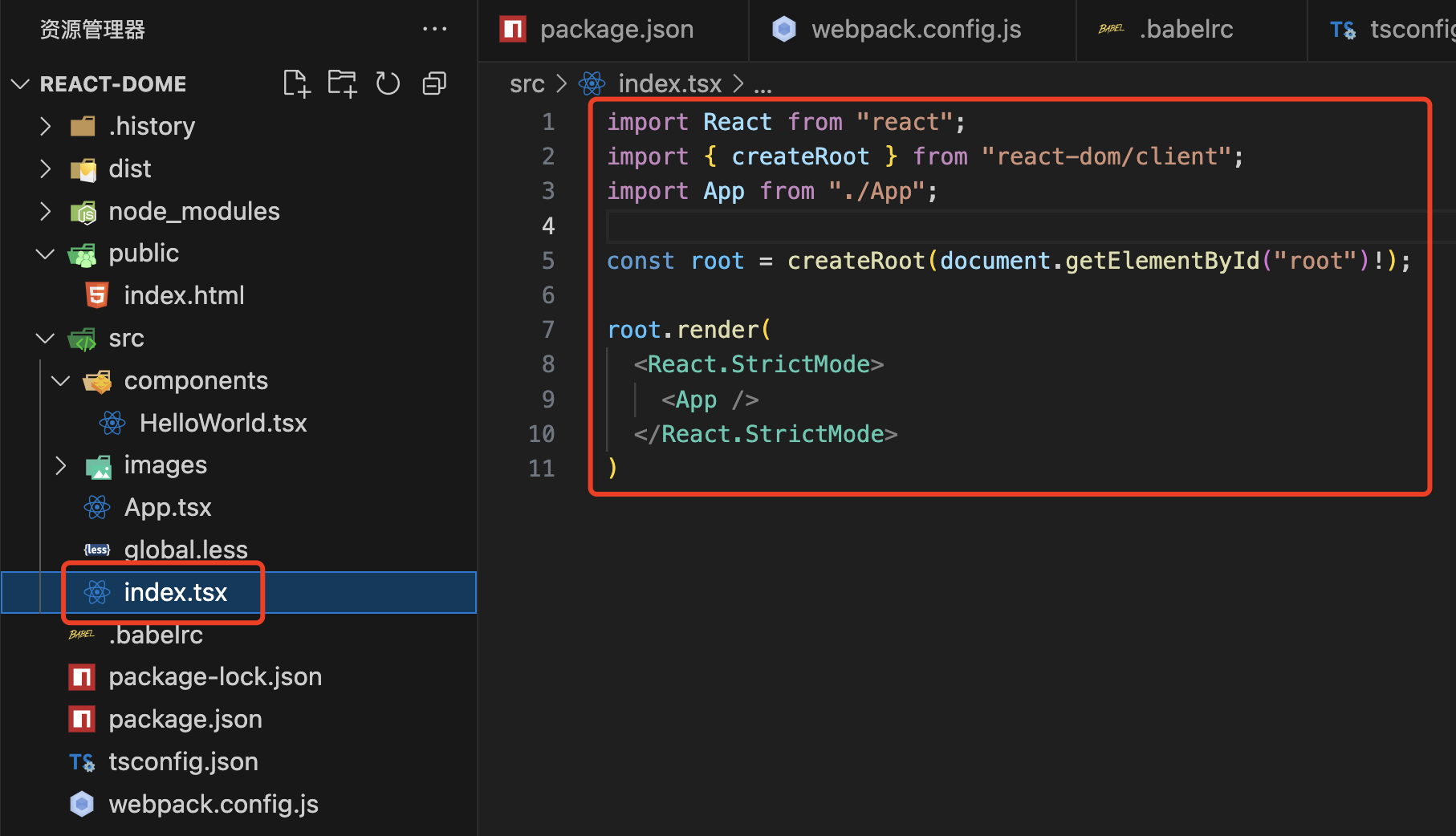Screen dimensions: 1456x836
Task: Select src in the breadcrumb bar
Action: coord(527,83)
